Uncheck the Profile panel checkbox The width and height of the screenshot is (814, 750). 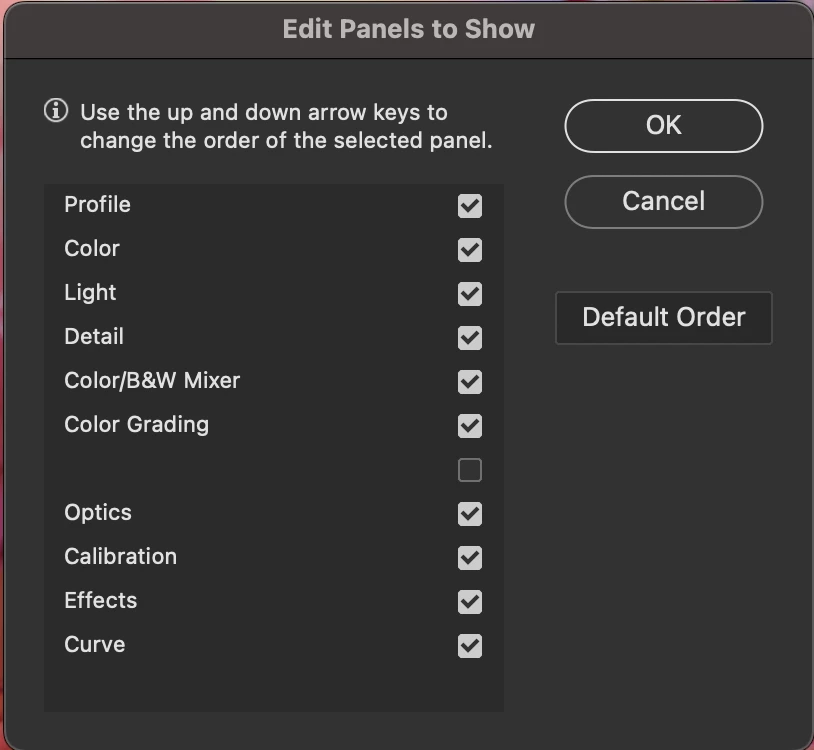tap(469, 206)
